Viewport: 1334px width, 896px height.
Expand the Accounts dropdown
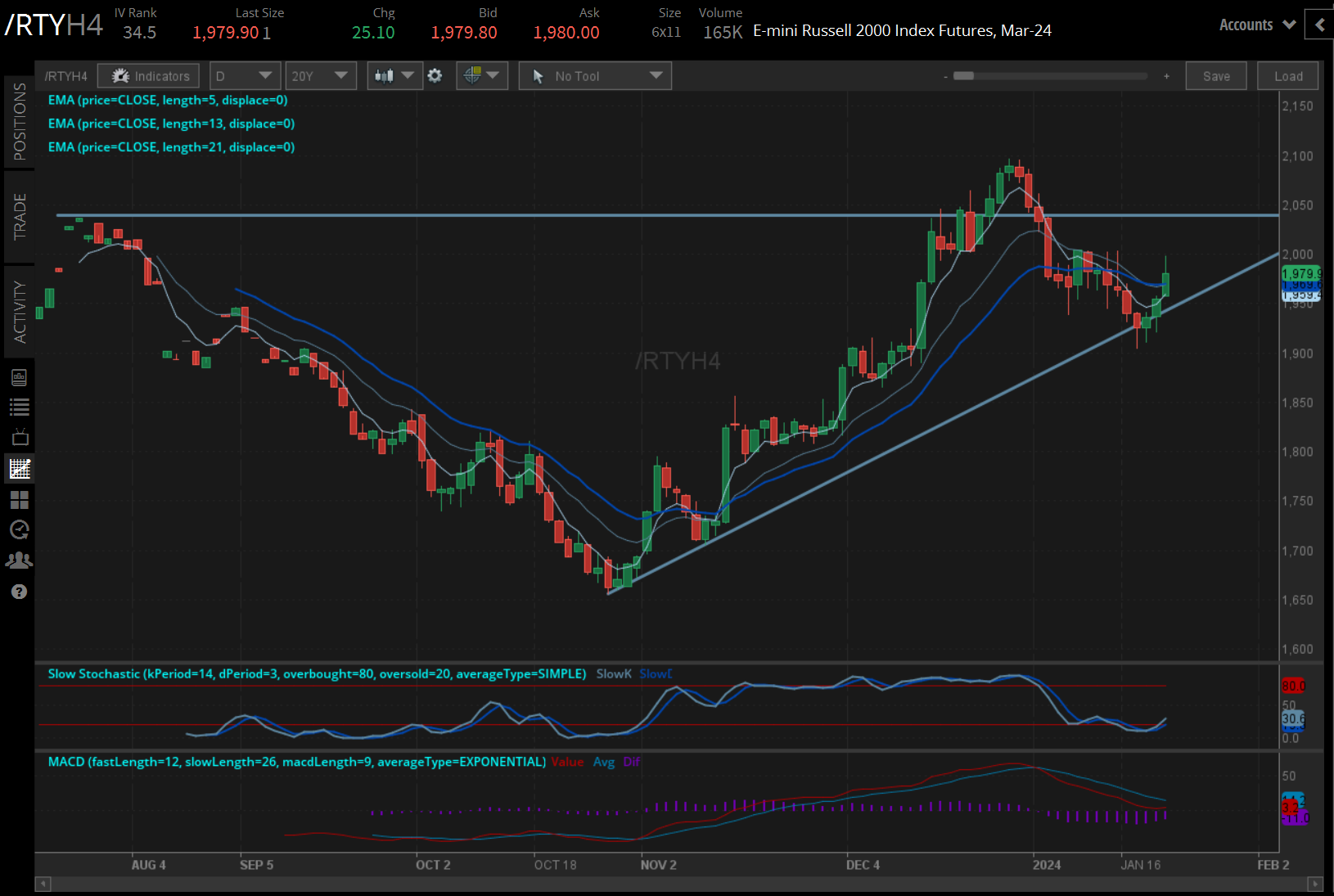(x=1257, y=25)
